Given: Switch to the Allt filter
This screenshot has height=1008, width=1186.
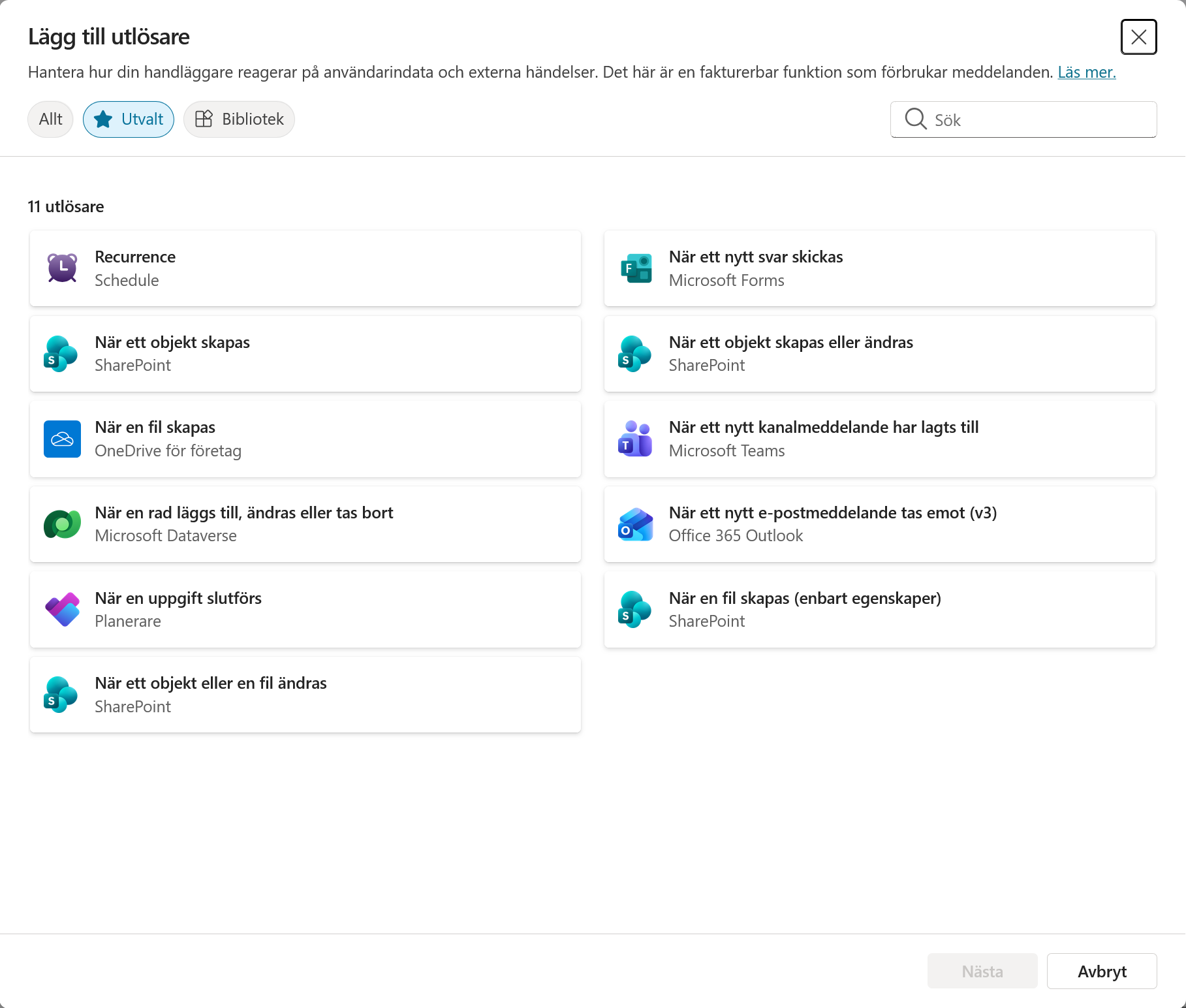Looking at the screenshot, I should click(50, 119).
